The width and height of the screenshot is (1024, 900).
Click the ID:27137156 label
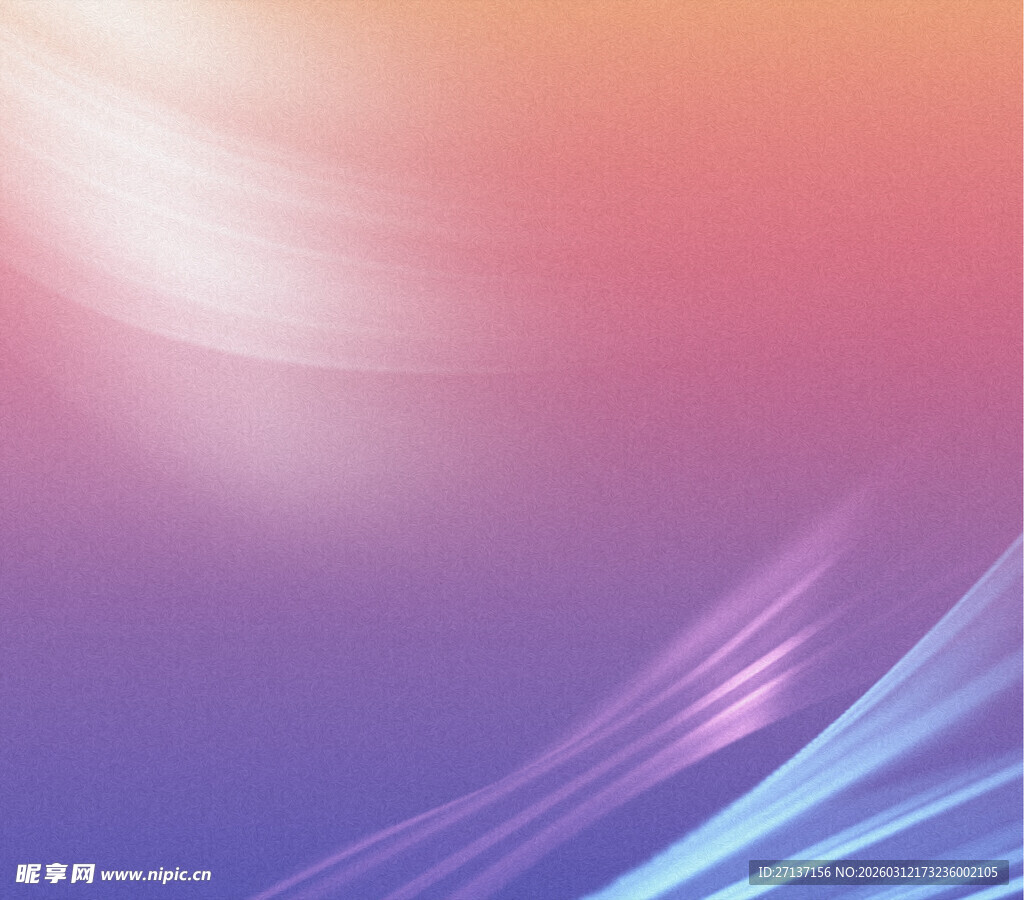(794, 872)
